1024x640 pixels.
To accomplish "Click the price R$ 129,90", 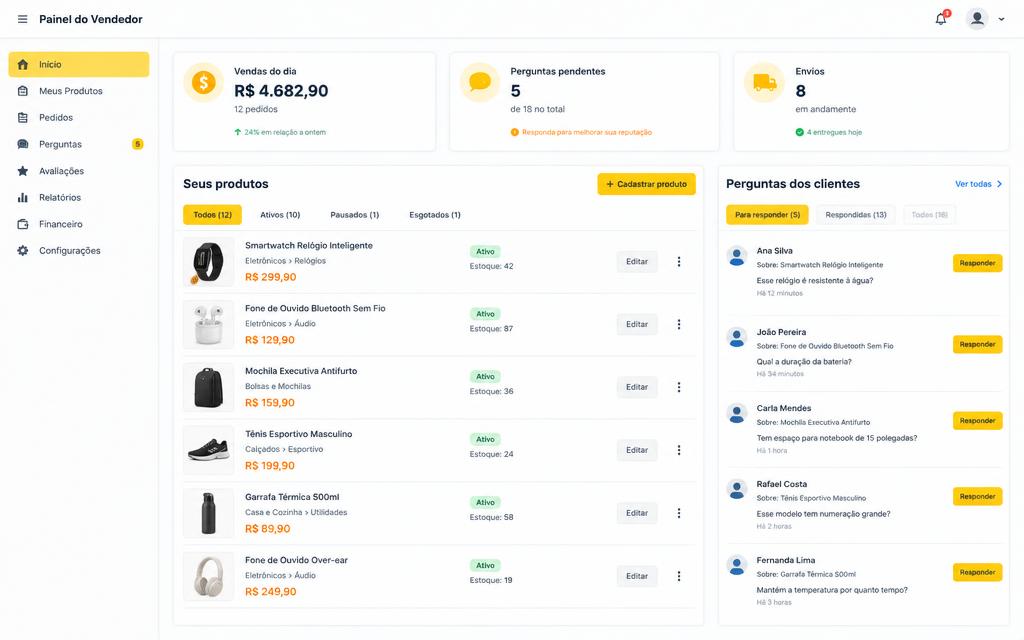I will 270,340.
